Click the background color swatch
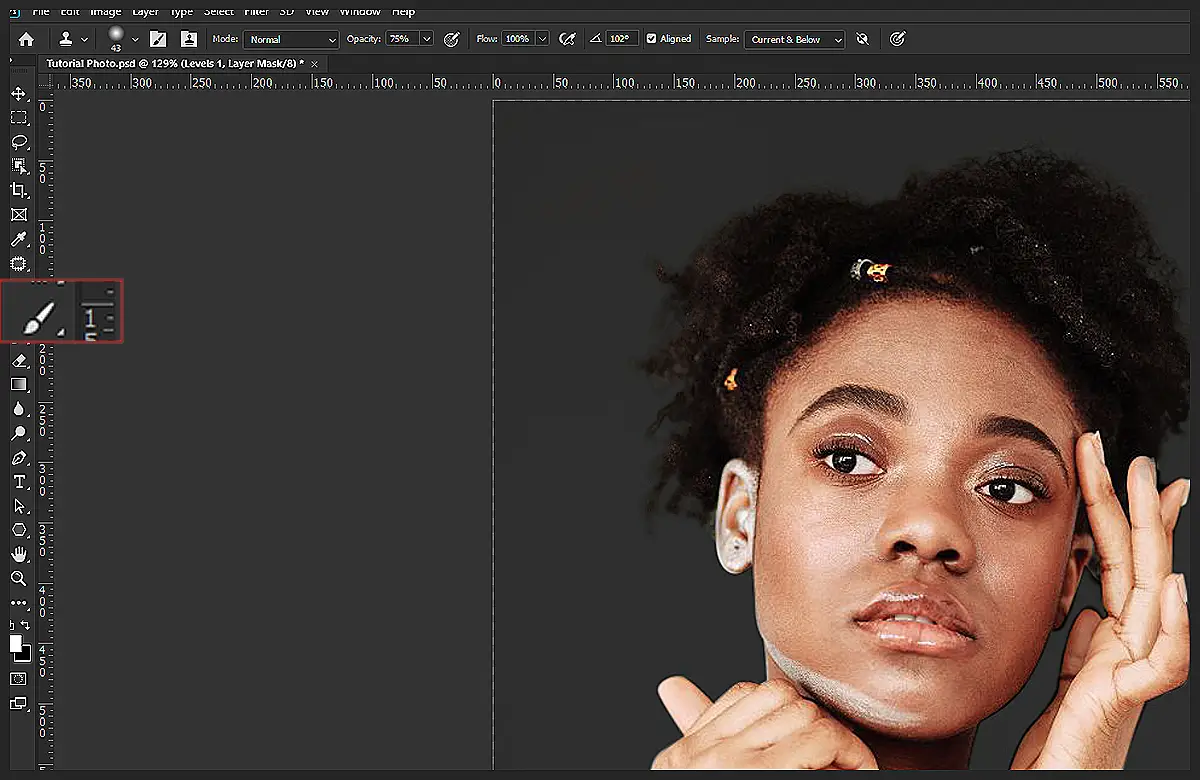 (x=24, y=653)
